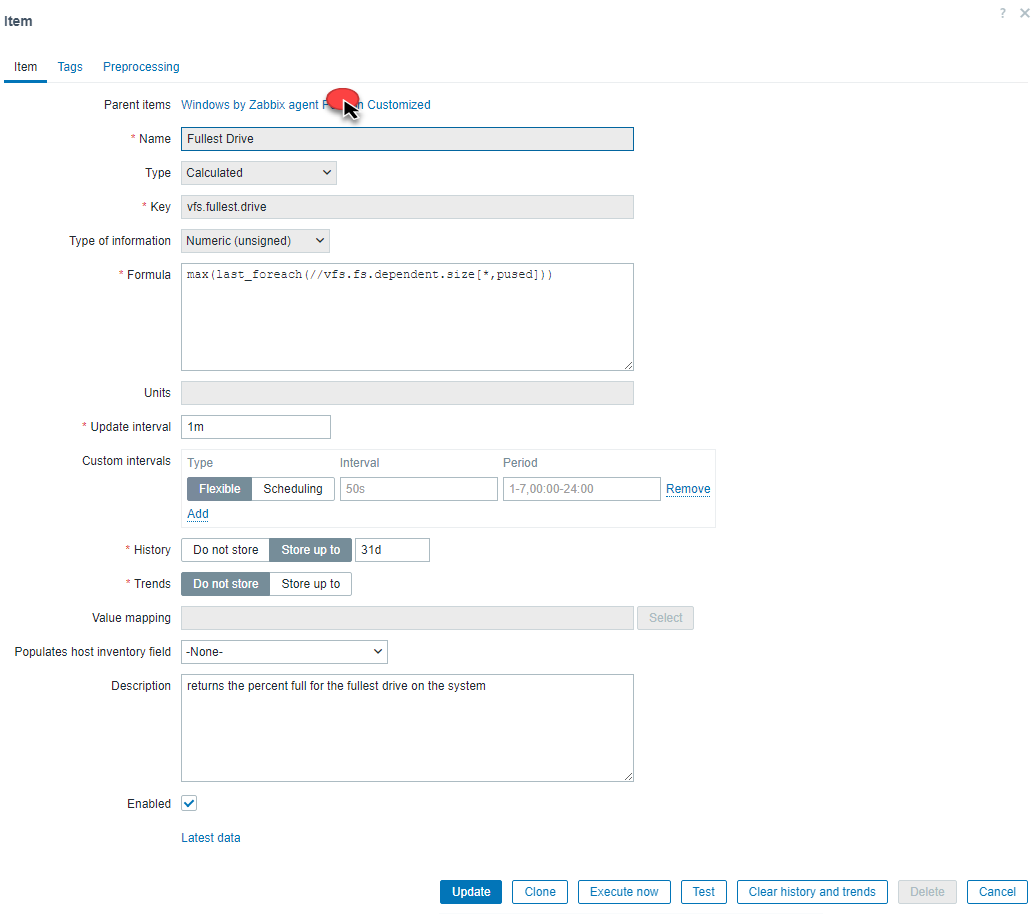Execute the item now
The image size is (1033, 914).
pyautogui.click(x=623, y=891)
